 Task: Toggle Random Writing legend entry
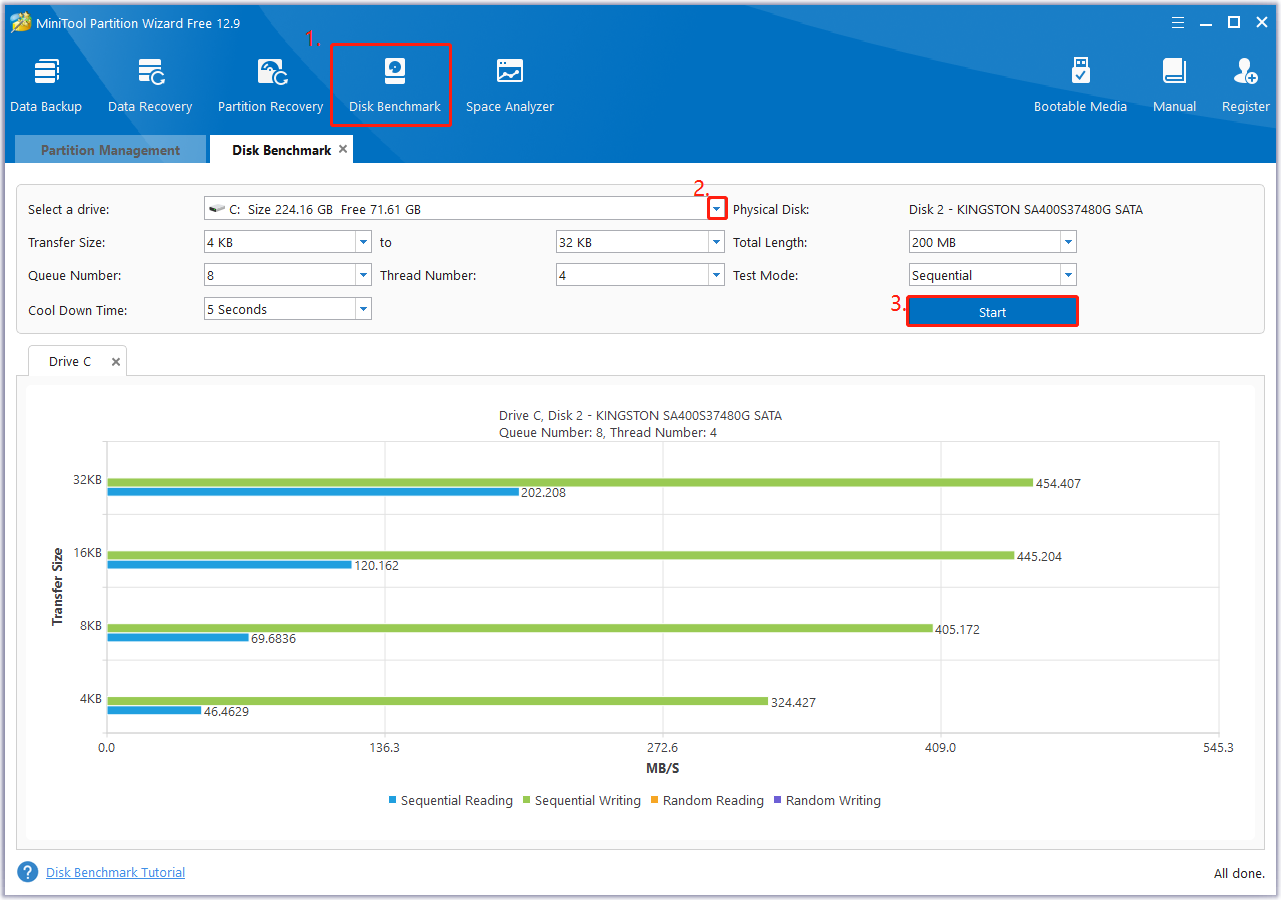[827, 800]
